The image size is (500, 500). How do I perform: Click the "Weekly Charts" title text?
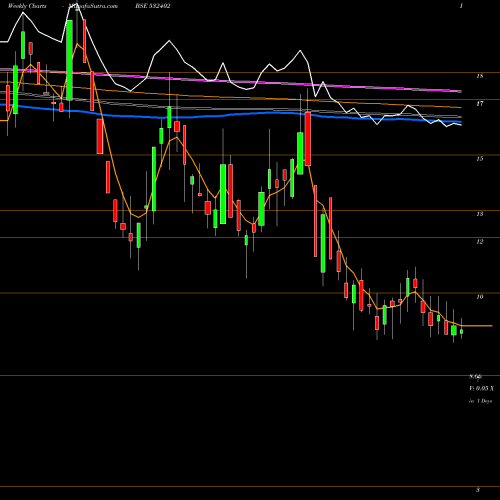point(27,6)
